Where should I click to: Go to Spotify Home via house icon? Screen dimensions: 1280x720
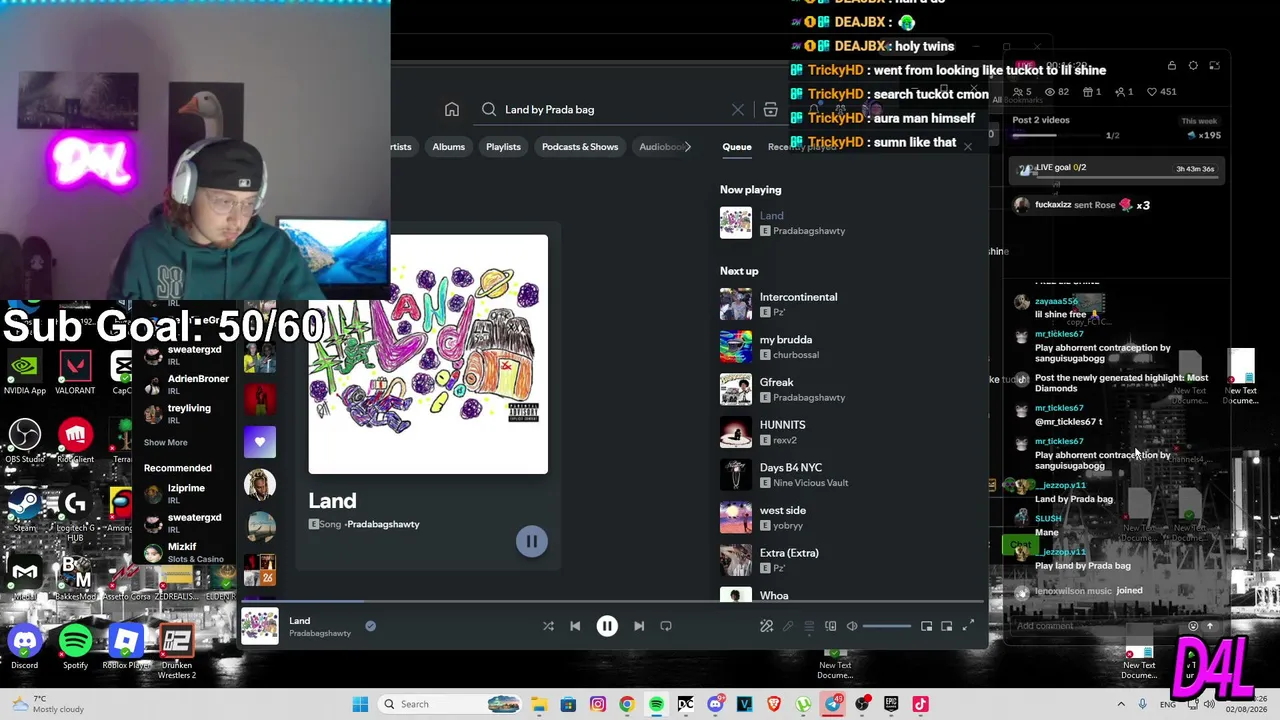452,110
